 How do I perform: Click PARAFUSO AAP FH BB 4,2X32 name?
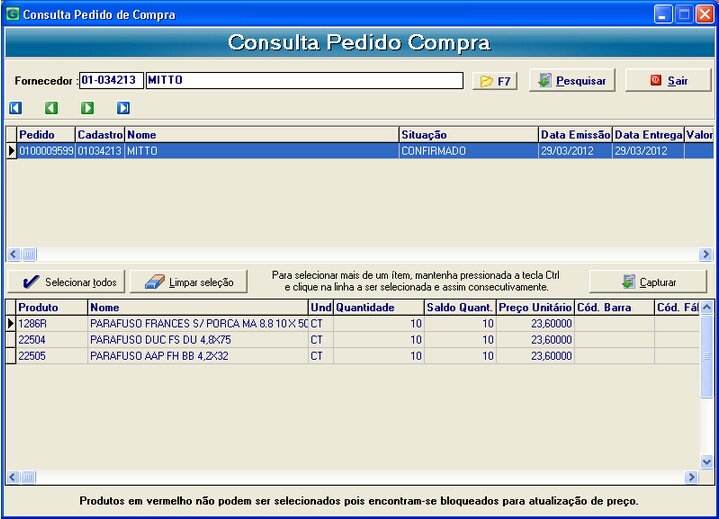[159, 356]
